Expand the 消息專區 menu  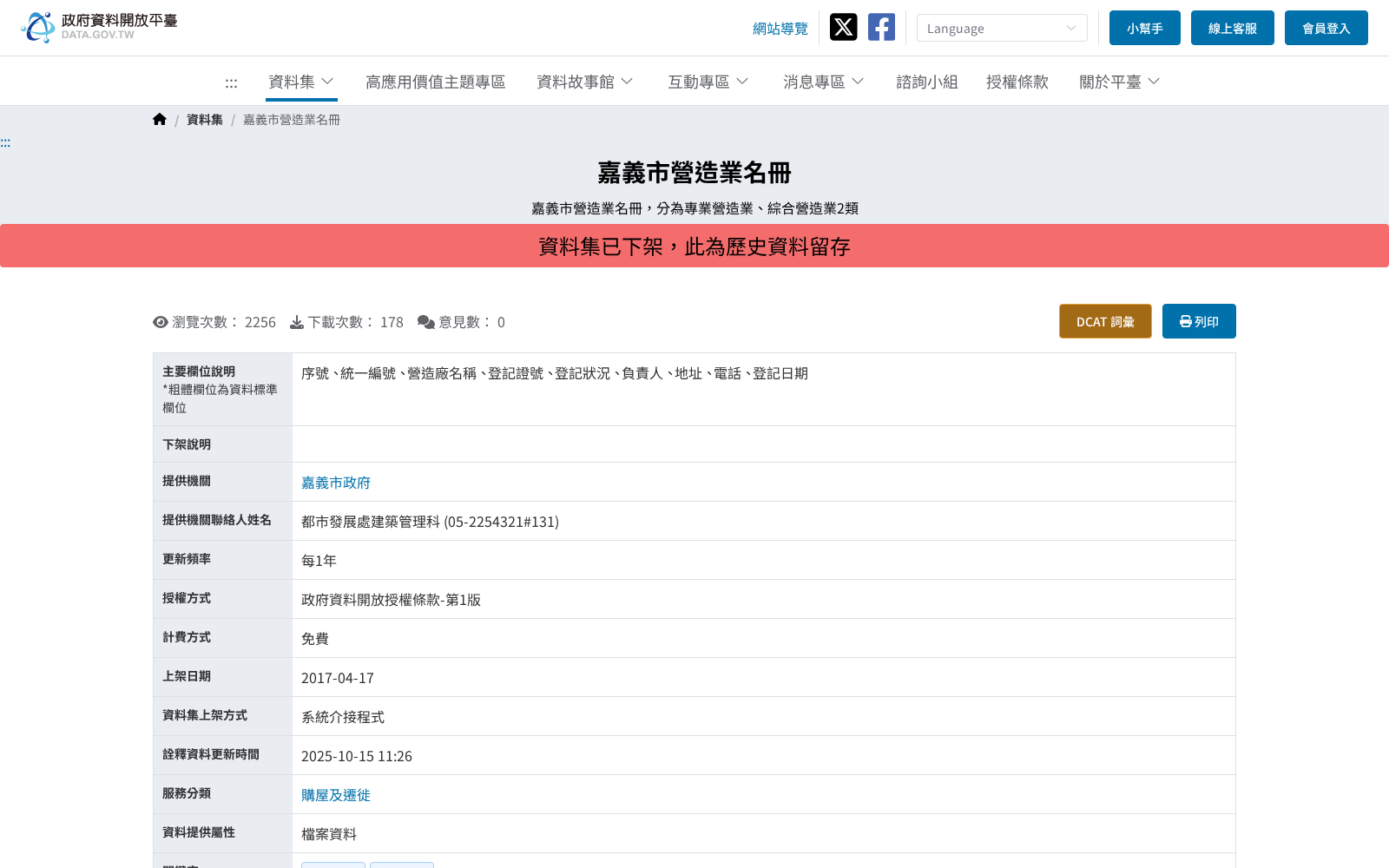tap(824, 82)
